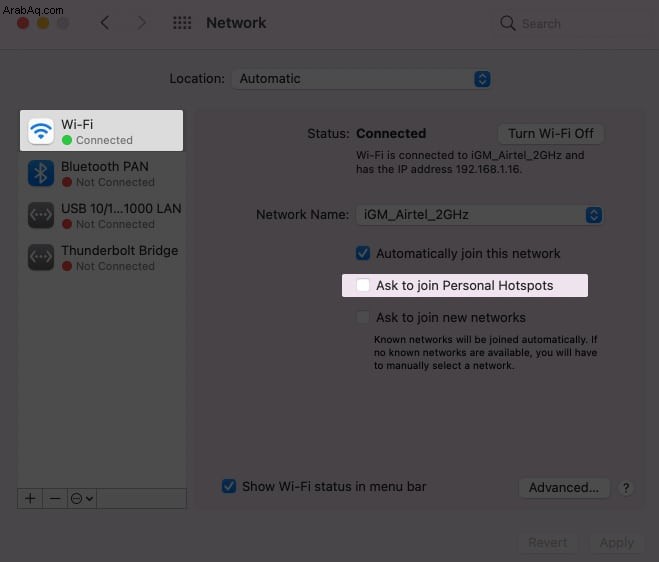The width and height of the screenshot is (659, 562).
Task: Open help with the question mark button
Action: [626, 488]
